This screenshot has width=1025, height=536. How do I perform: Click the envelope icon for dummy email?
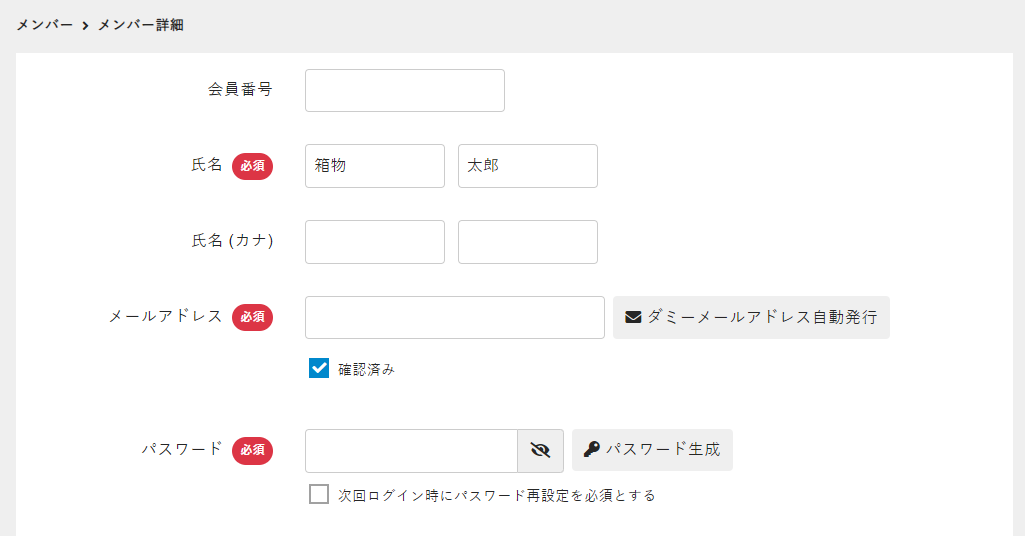[x=633, y=317]
